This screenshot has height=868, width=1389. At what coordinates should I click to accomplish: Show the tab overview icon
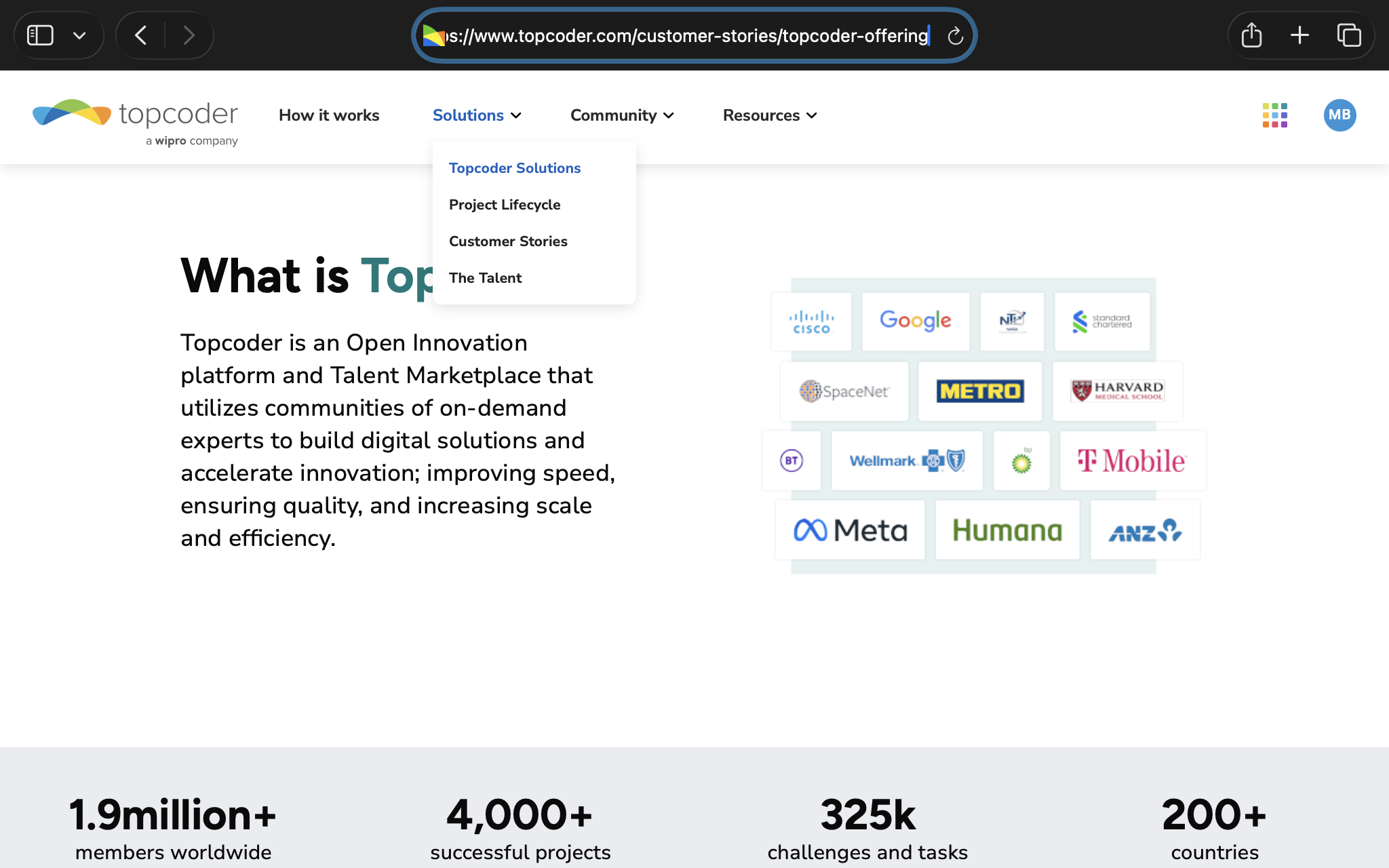pyautogui.click(x=1348, y=35)
